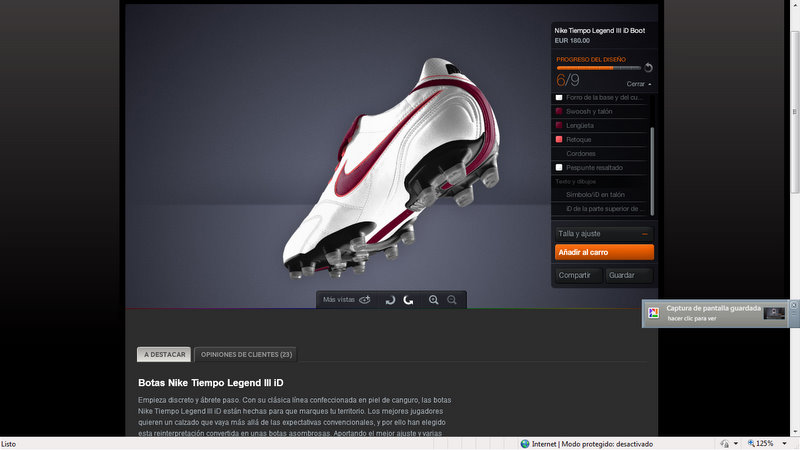Click the Texto y dibujos section header
This screenshot has height=450, width=800.
click(x=576, y=182)
